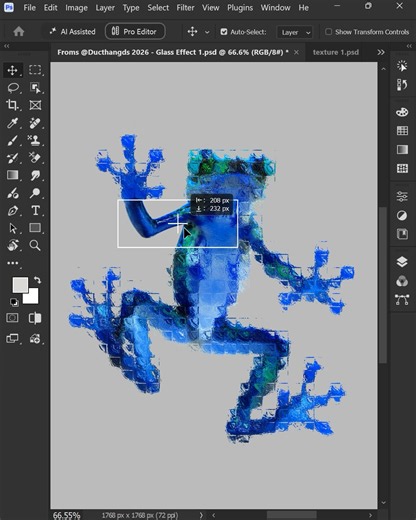The height and width of the screenshot is (520, 416).
Task: Open the Edit menu
Action: pyautogui.click(x=50, y=8)
